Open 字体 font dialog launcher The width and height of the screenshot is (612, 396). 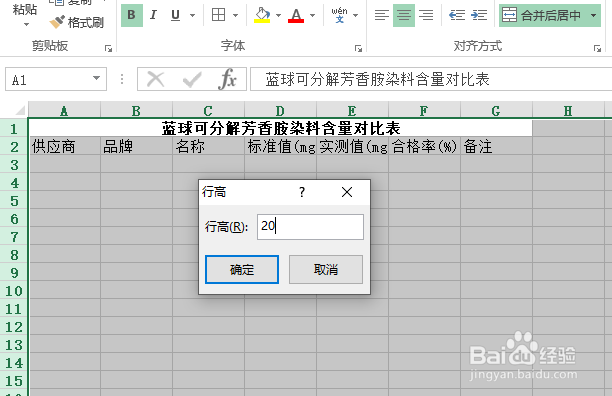click(x=358, y=48)
